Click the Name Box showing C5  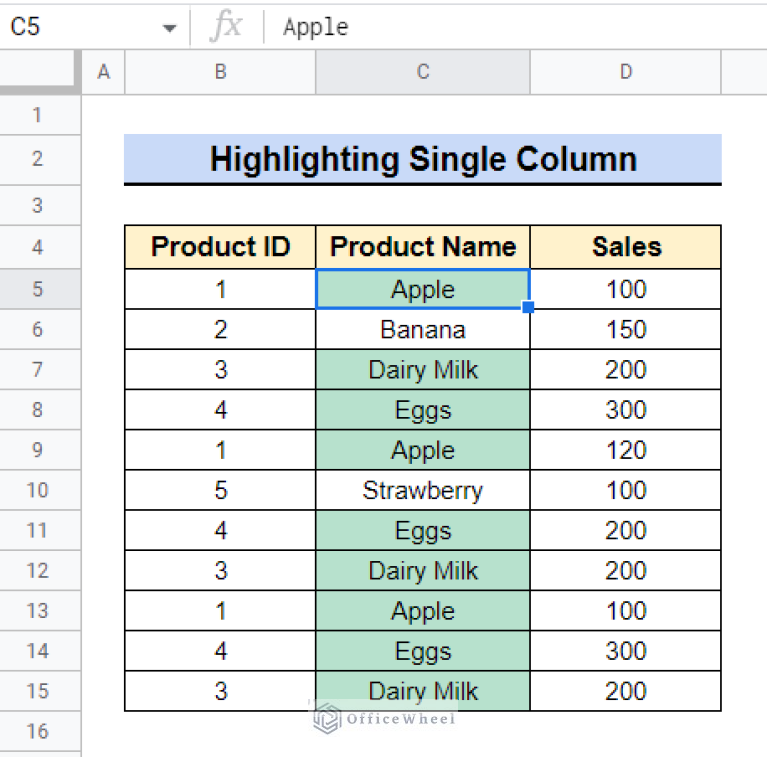[80, 27]
